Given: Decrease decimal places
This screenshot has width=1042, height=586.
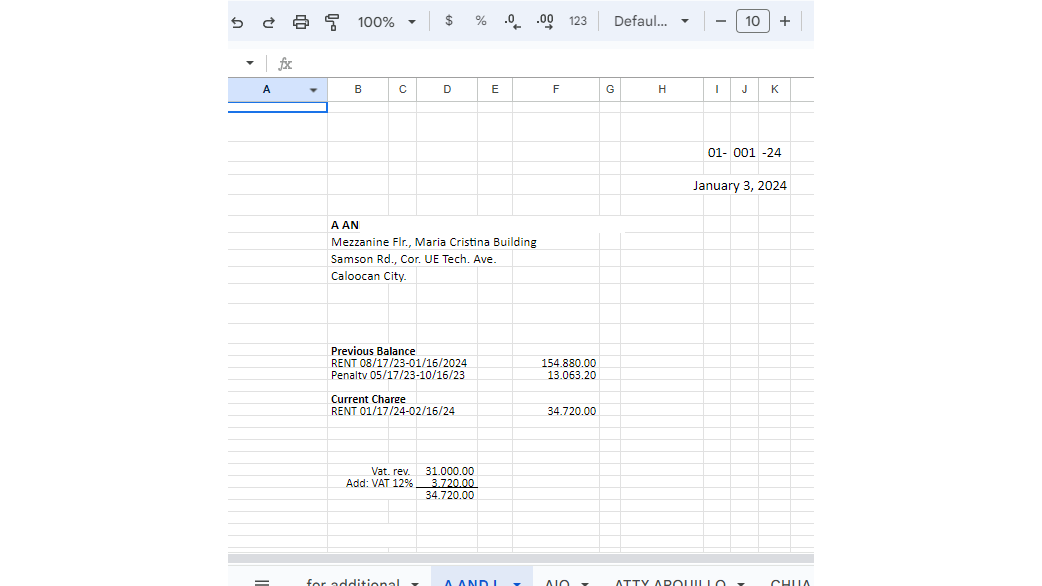Looking at the screenshot, I should point(512,21).
